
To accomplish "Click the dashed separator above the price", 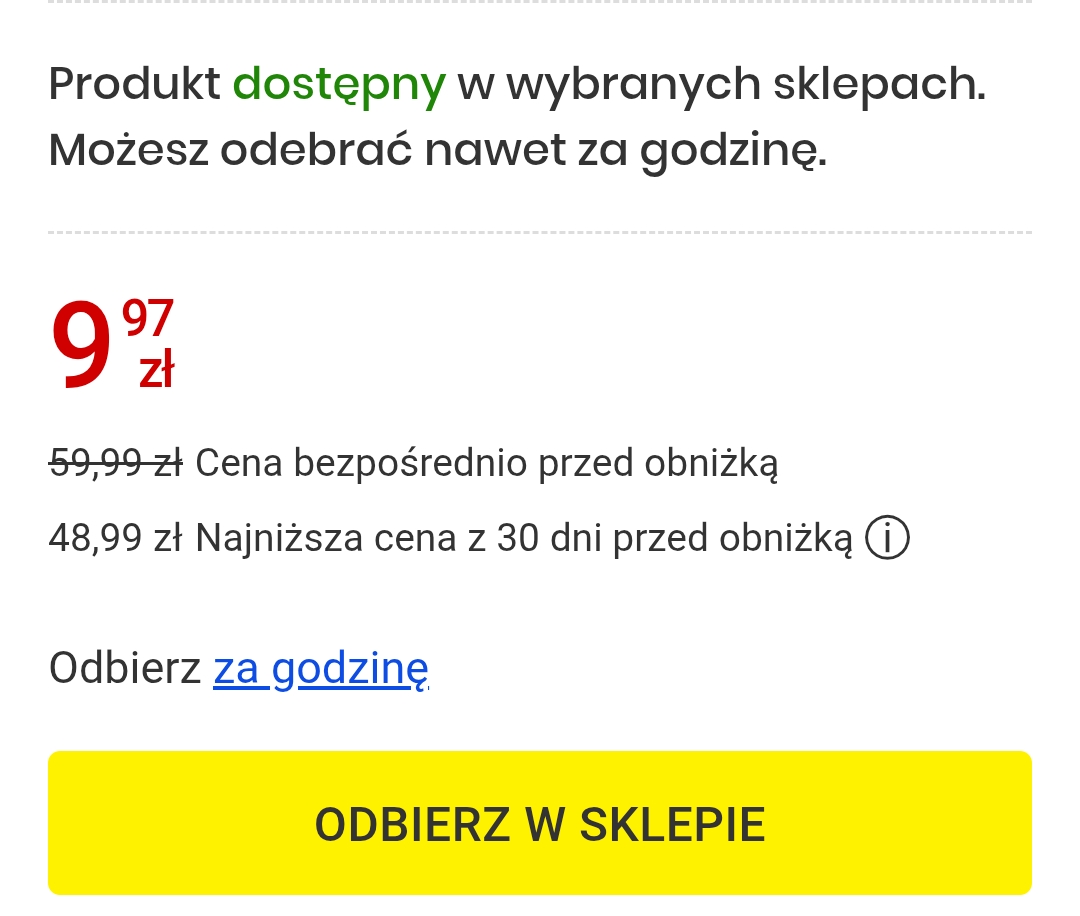I will point(540,233).
